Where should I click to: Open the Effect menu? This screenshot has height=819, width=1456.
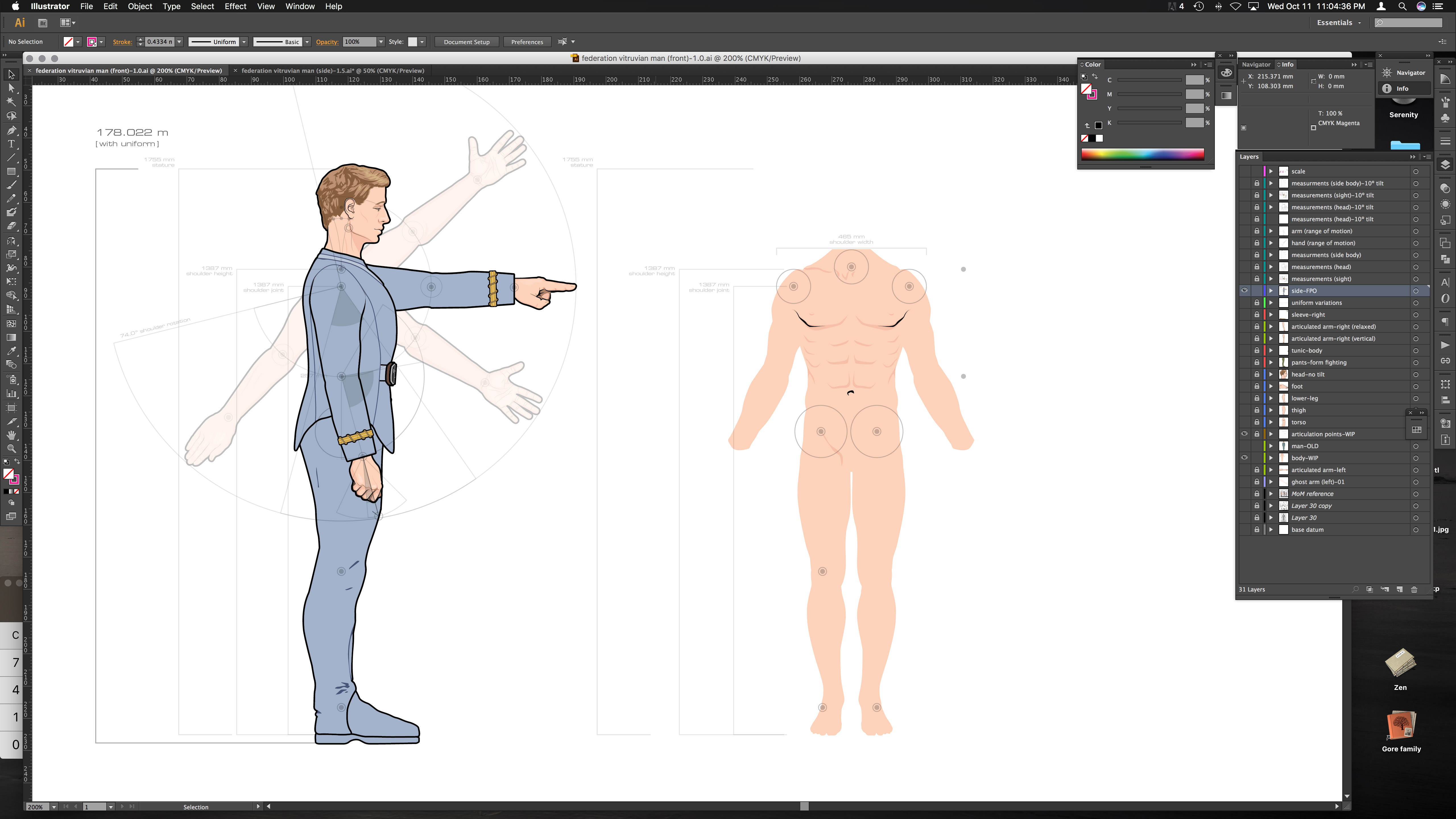point(235,6)
